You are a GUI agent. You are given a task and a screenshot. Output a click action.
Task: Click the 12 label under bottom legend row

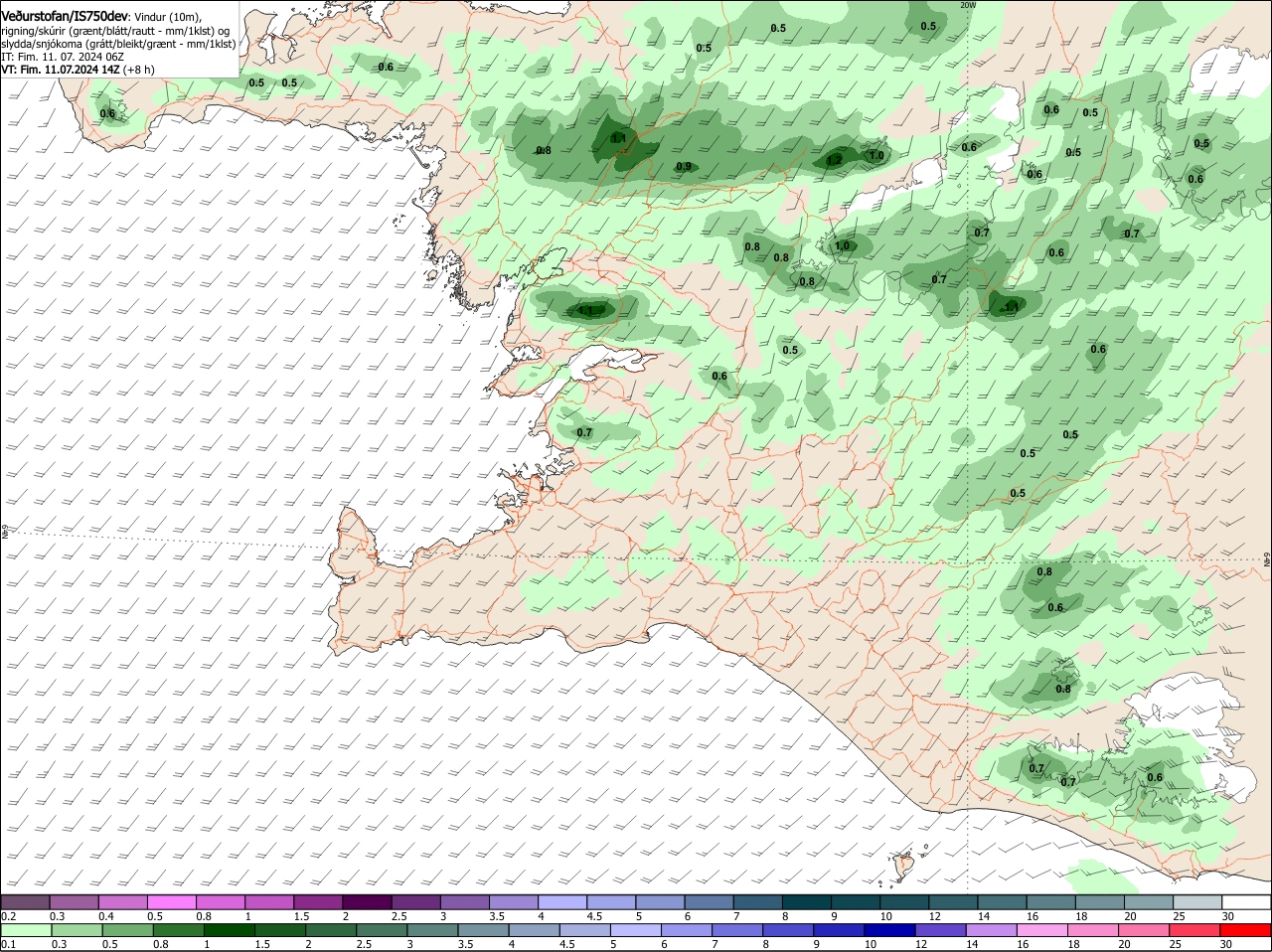[921, 943]
